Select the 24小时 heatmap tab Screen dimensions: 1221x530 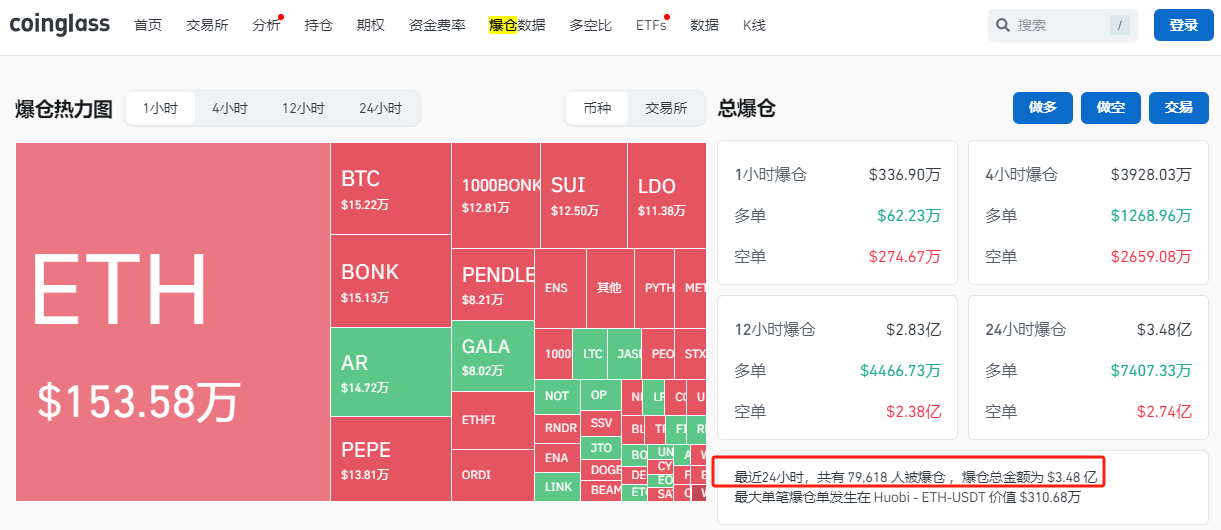click(x=380, y=108)
